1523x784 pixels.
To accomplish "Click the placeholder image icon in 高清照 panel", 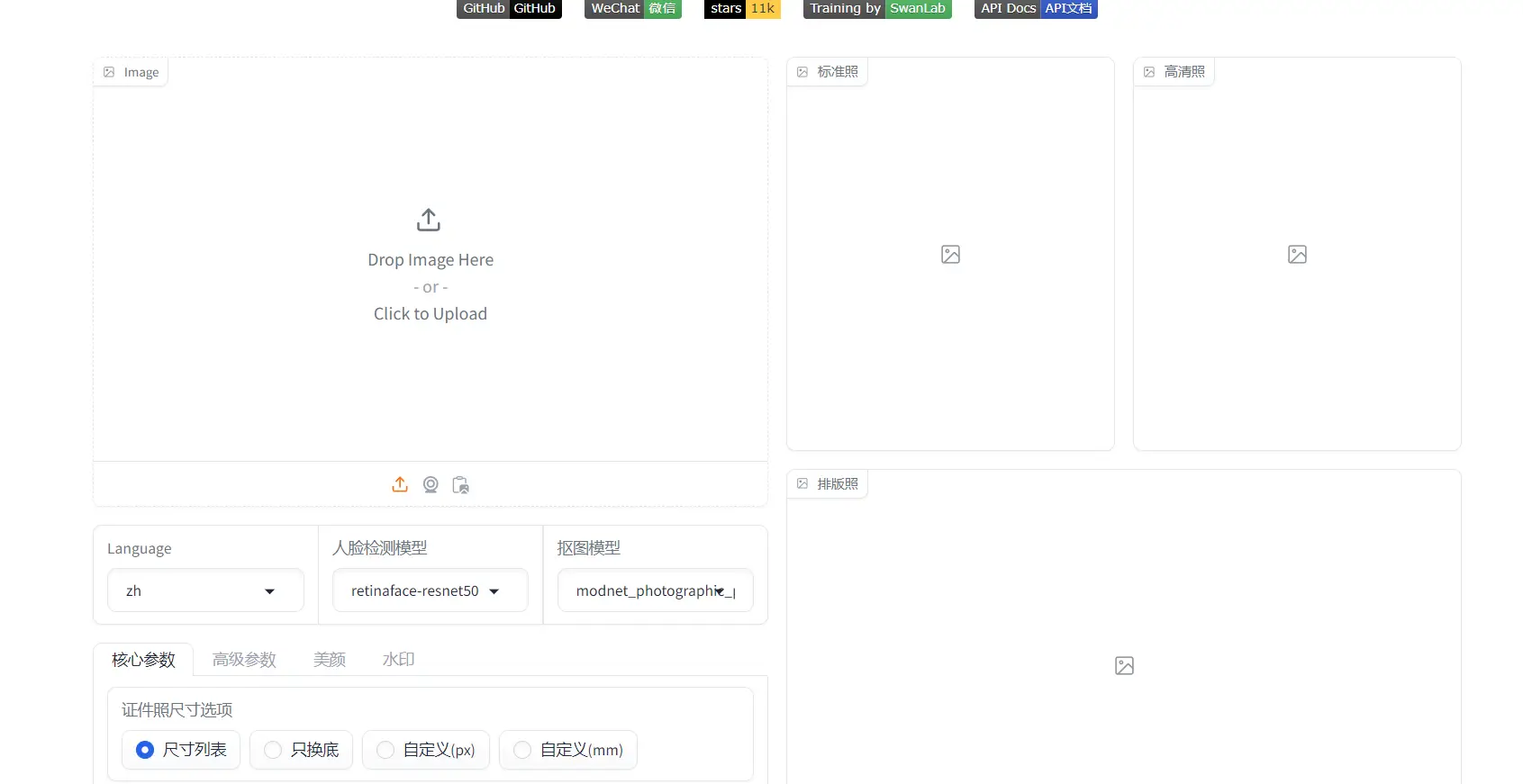I will point(1297,255).
